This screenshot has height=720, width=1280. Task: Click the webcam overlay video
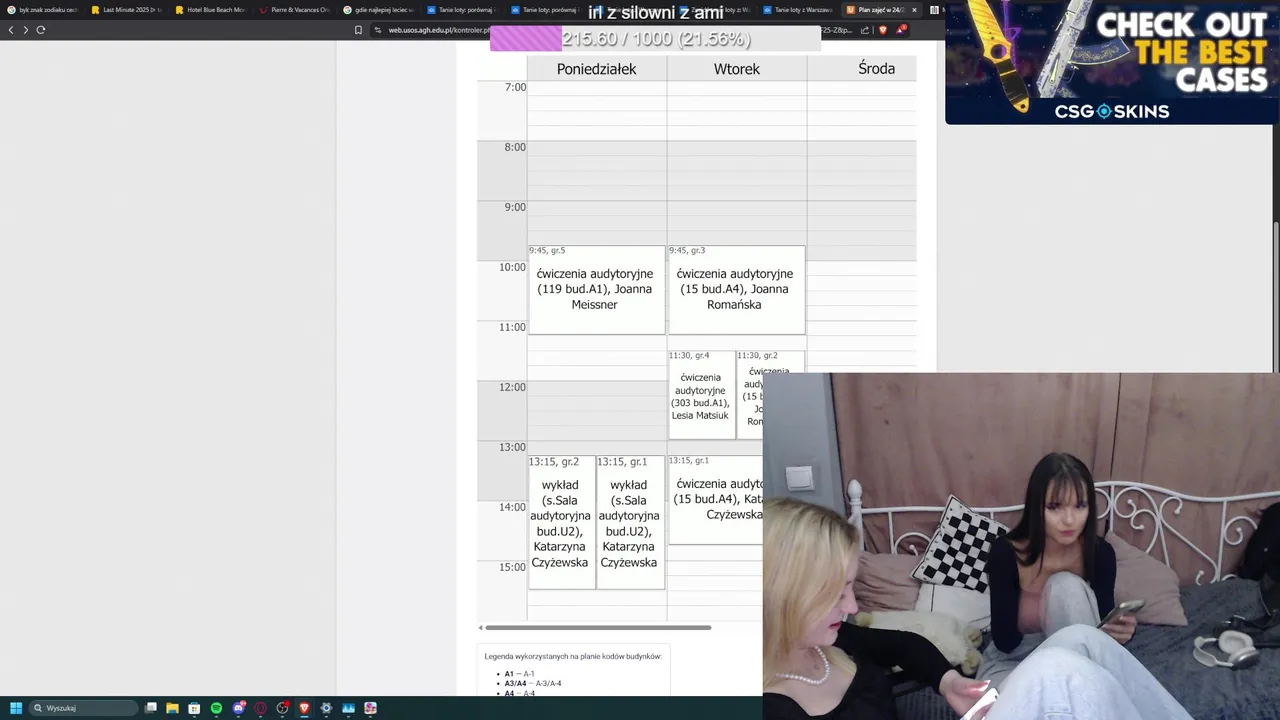[1021, 546]
